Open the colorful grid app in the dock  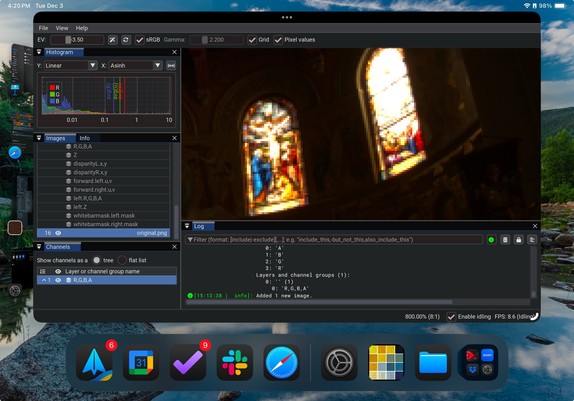(x=386, y=363)
